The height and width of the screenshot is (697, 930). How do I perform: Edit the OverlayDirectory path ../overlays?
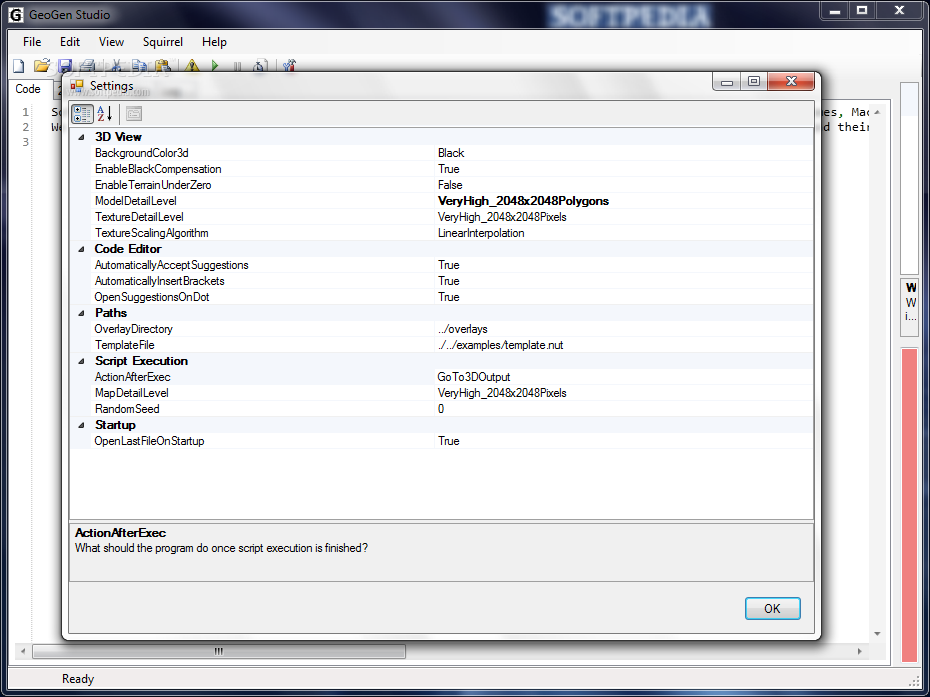[x=623, y=329]
